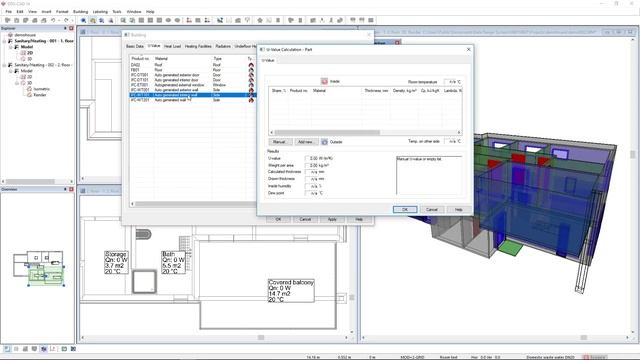Open the Tools menu
The height and width of the screenshot is (360, 640).
click(117, 11)
